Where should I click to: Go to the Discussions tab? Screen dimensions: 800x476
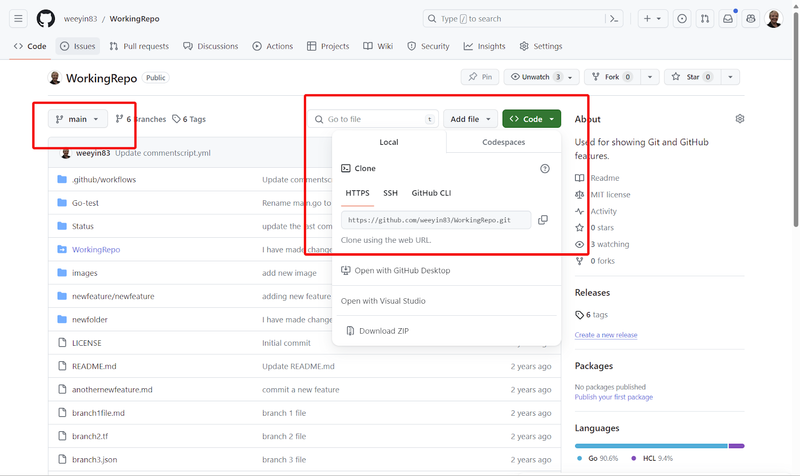(210, 46)
